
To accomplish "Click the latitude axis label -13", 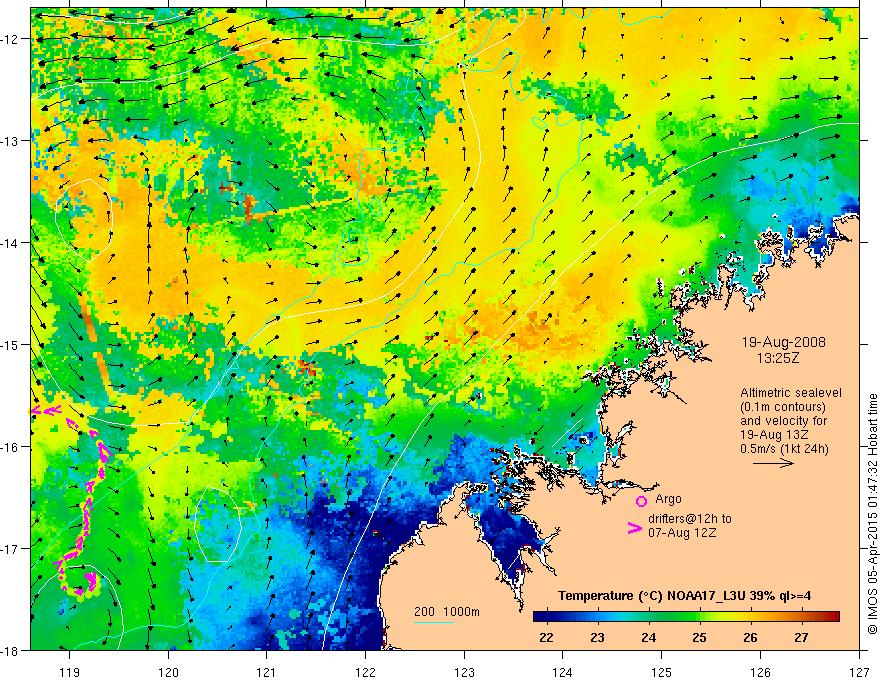I will [11, 141].
